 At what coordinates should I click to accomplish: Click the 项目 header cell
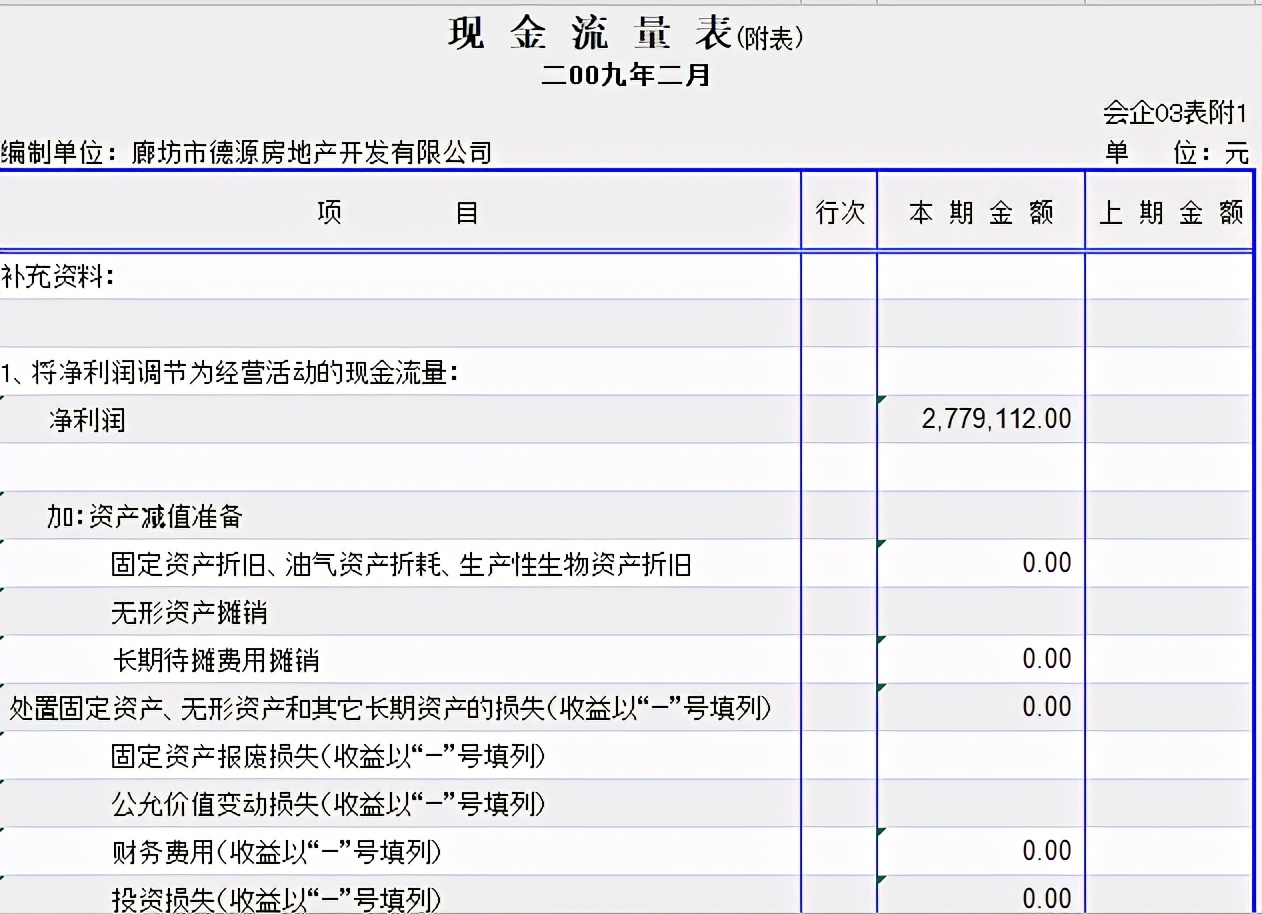tap(400, 211)
